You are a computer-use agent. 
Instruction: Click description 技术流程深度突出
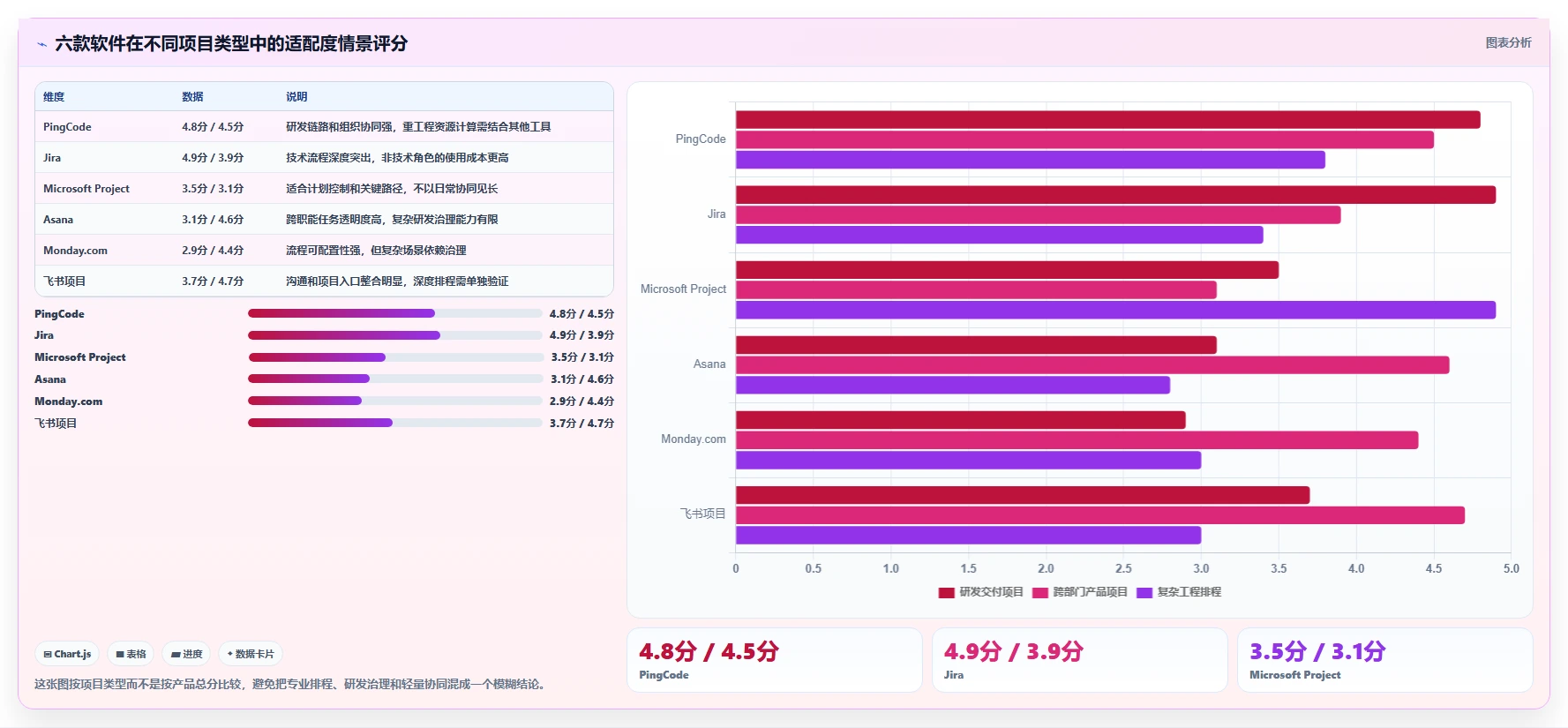pos(397,158)
